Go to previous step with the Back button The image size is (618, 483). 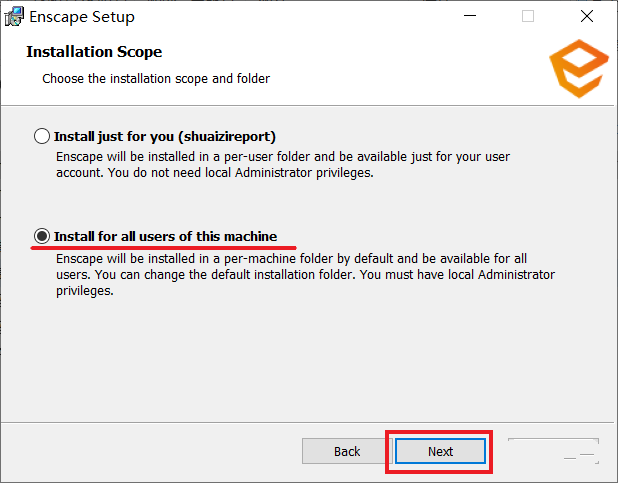click(347, 451)
